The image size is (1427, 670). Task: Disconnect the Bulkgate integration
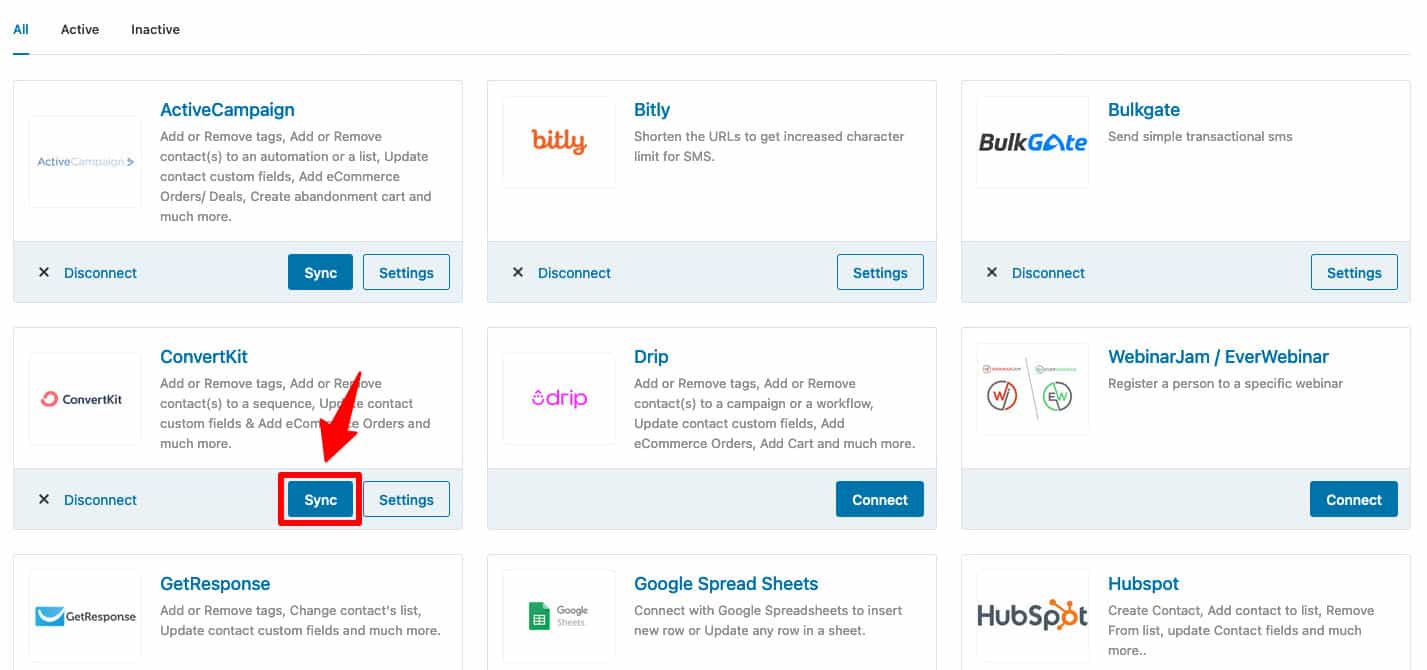click(1047, 272)
